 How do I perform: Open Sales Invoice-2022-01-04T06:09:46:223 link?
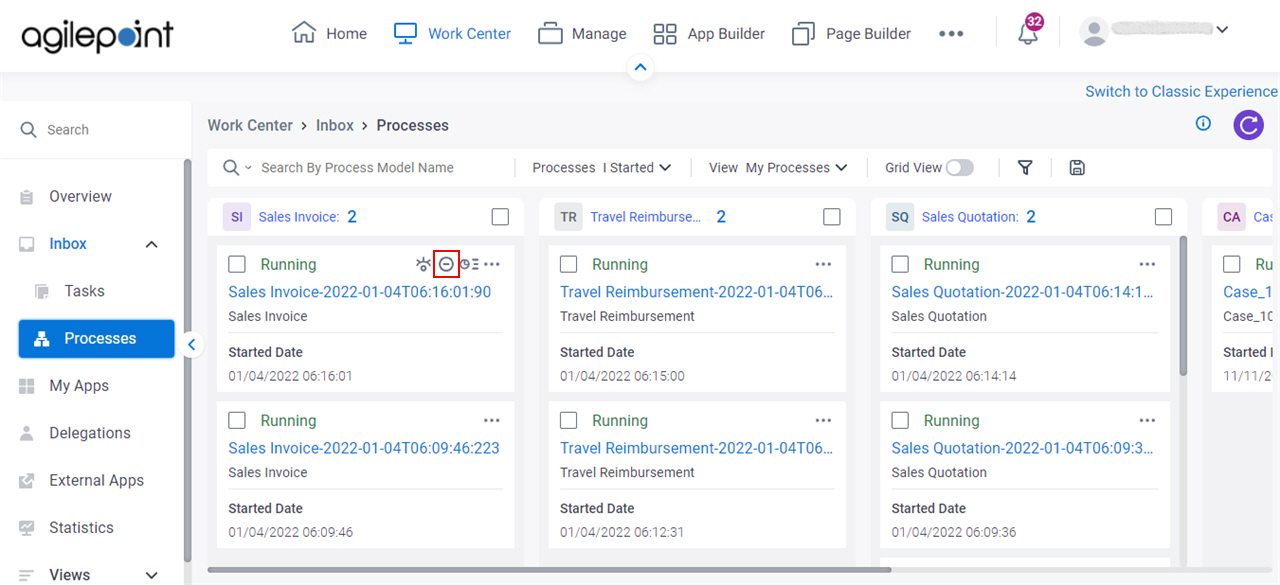click(364, 448)
